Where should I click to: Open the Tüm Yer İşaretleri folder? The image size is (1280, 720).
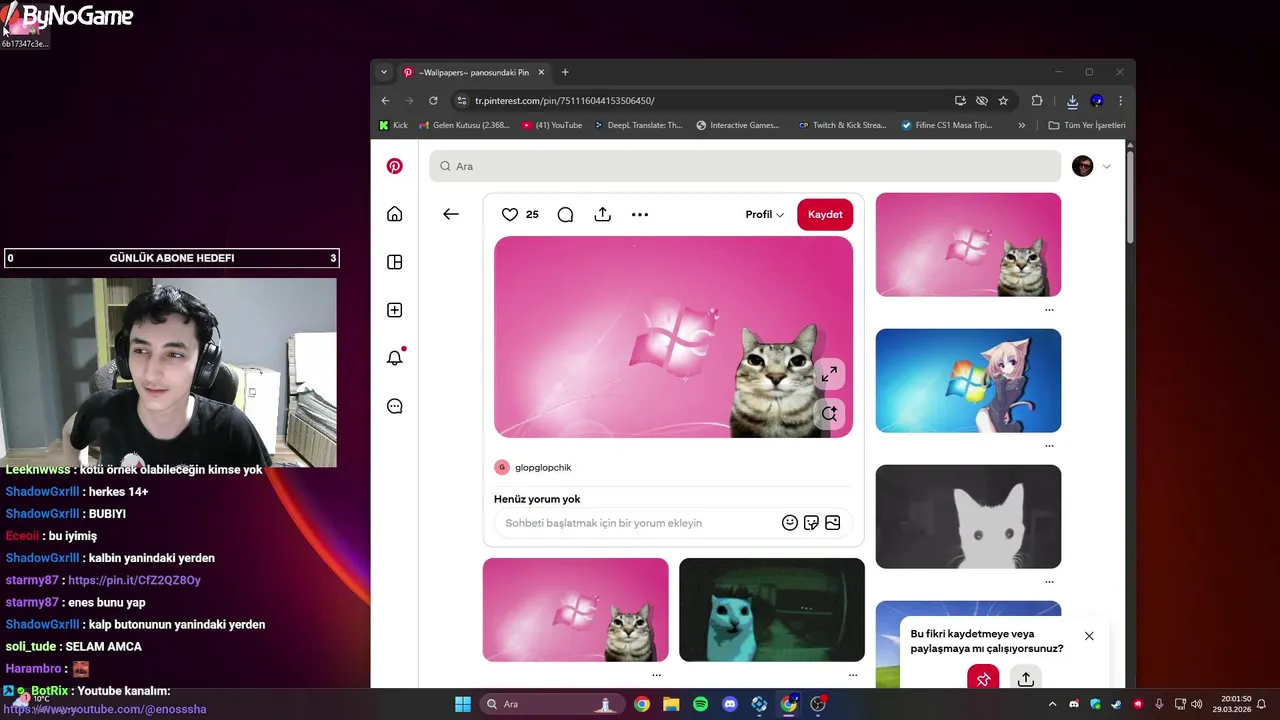tap(1087, 125)
